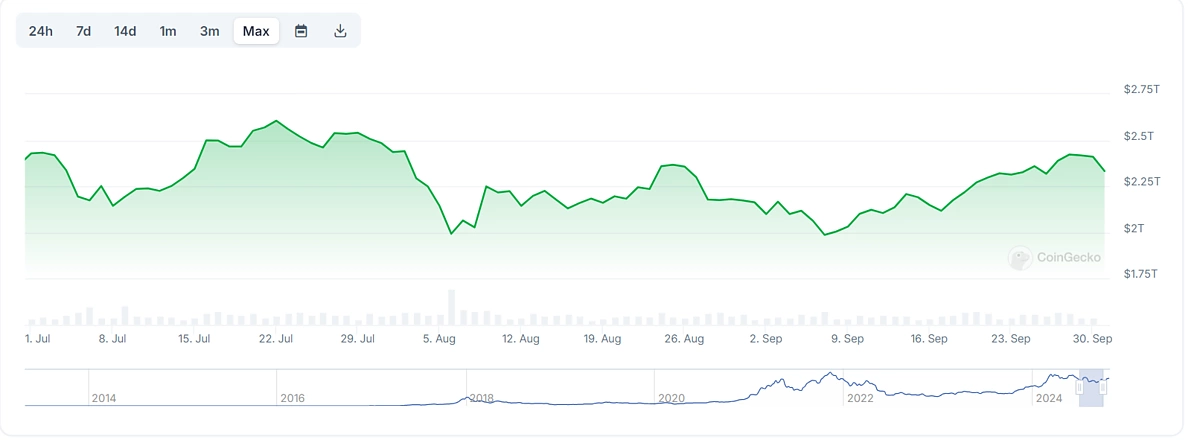Click 2014 on the overview timeline
Image resolution: width=1200 pixels, height=440 pixels.
[x=104, y=397]
